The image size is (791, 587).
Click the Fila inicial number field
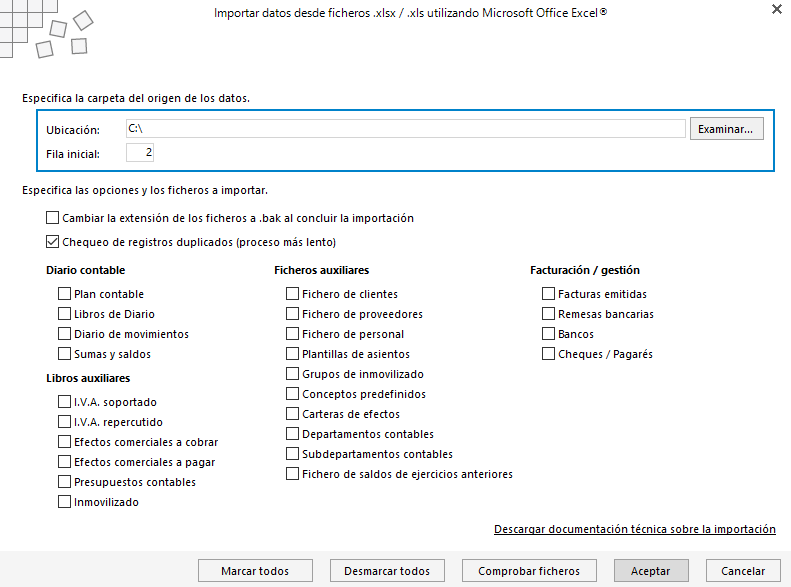coord(140,152)
